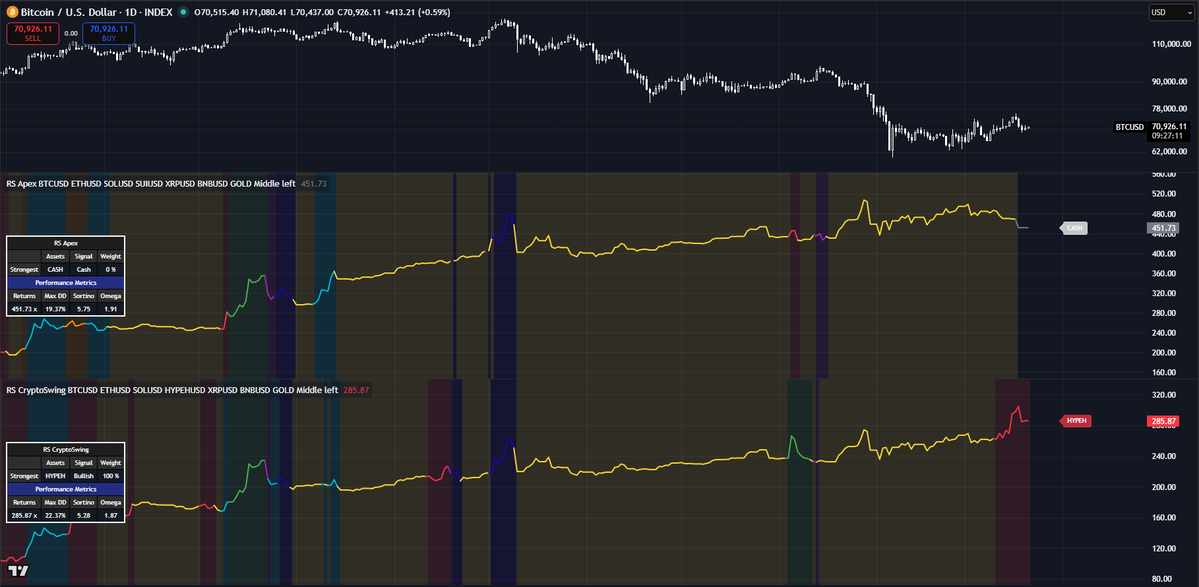Click the RS Apex indicator title
Image resolution: width=1199 pixels, height=587 pixels.
(x=151, y=184)
